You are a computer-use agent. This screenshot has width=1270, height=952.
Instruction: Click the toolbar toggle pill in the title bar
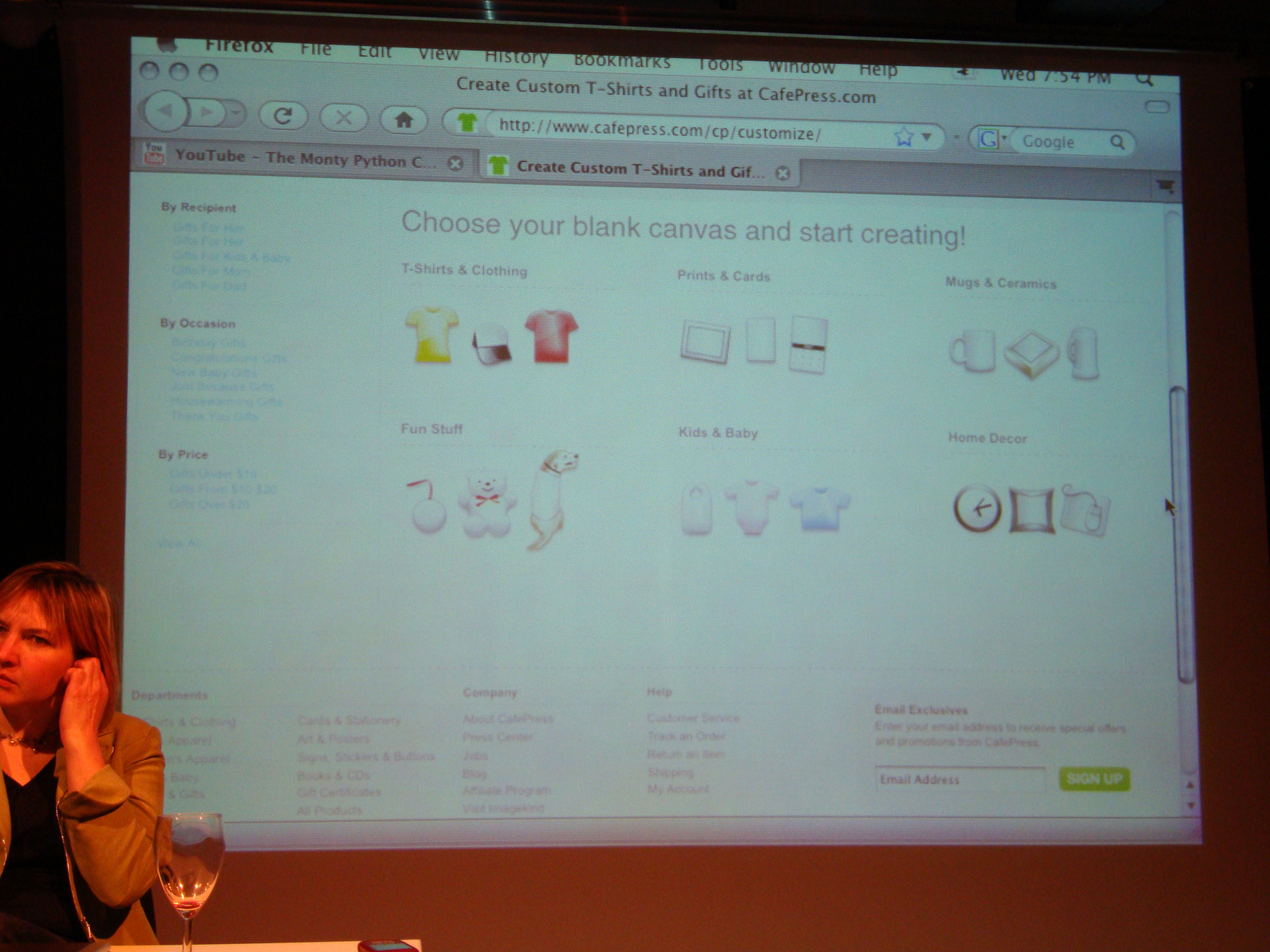1157,107
